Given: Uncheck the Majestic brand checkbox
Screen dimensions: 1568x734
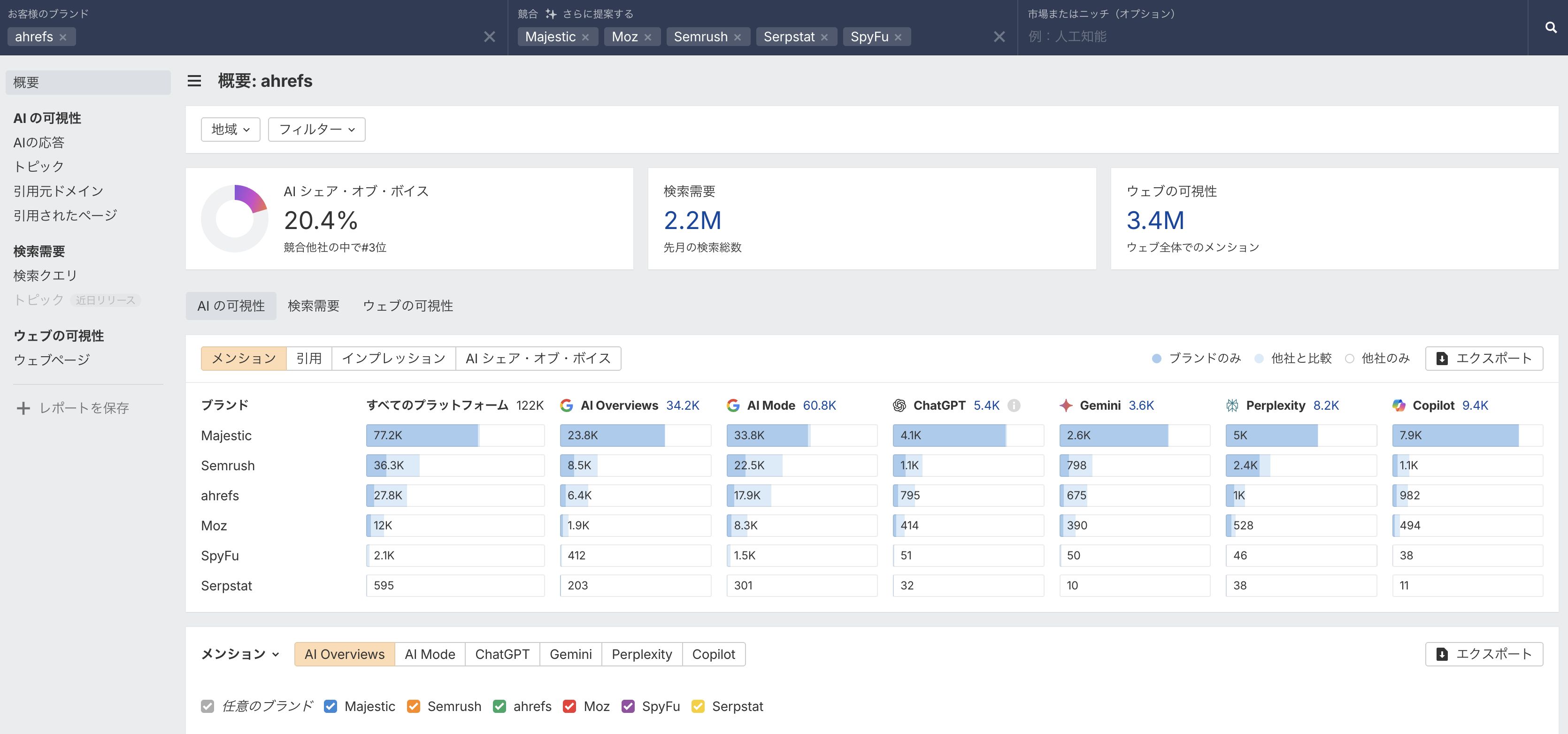Looking at the screenshot, I should click(331, 707).
